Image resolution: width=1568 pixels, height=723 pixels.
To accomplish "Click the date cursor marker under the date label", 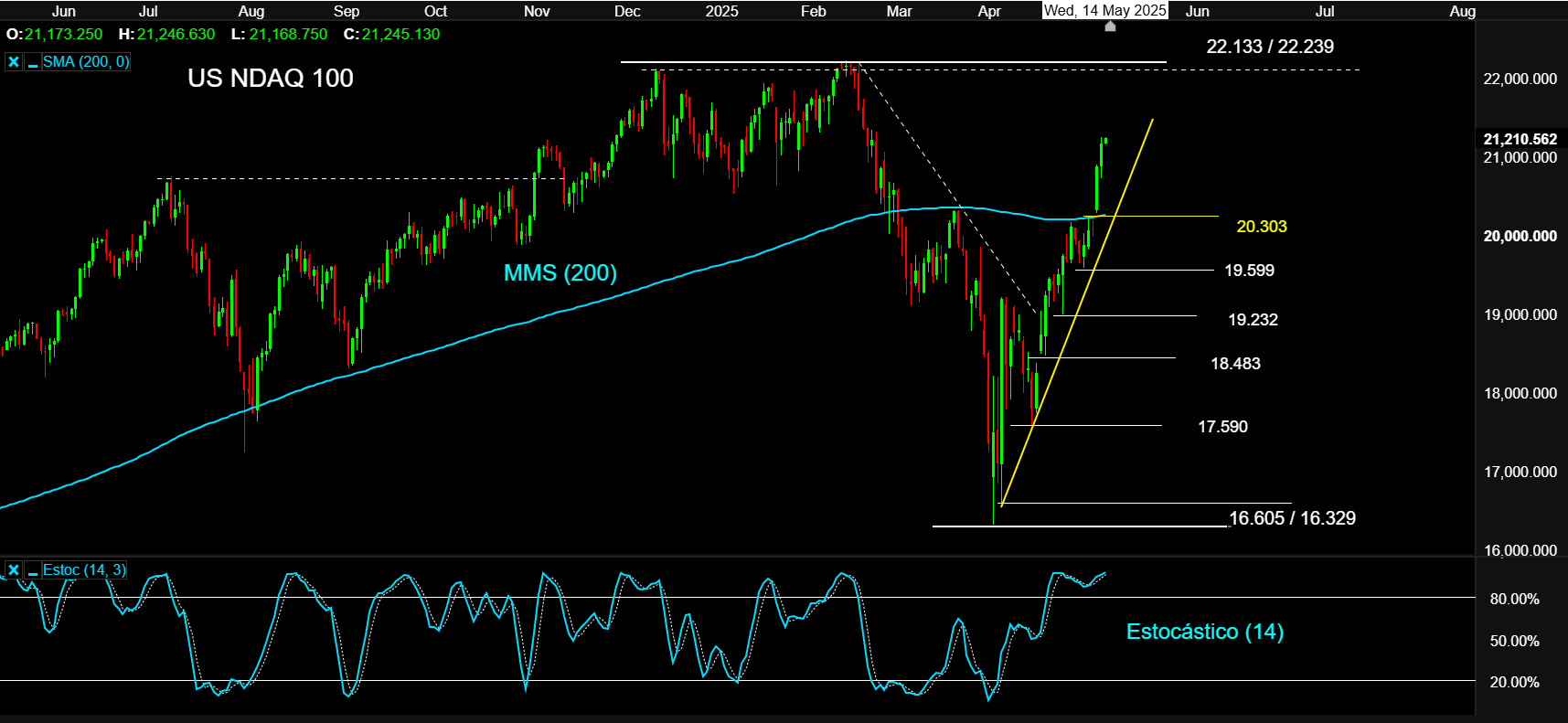I will click(x=1110, y=27).
